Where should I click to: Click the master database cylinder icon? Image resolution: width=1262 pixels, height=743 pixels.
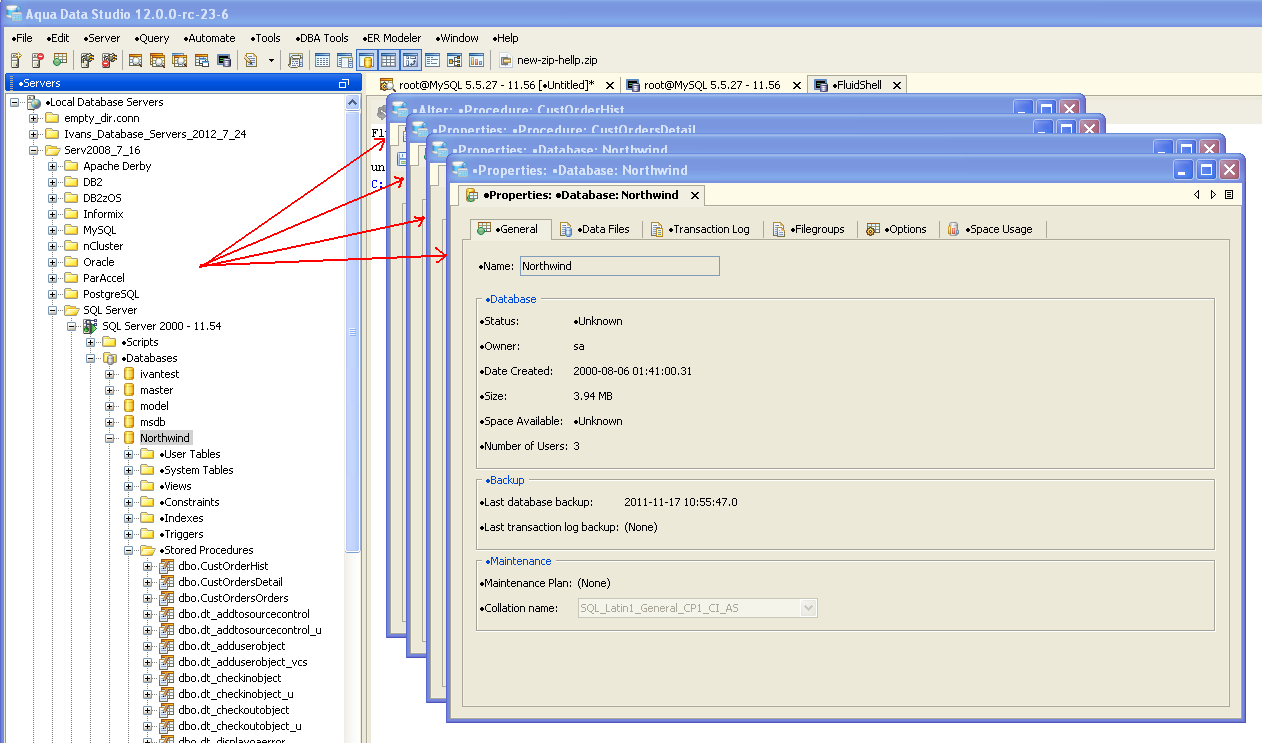[x=129, y=390]
